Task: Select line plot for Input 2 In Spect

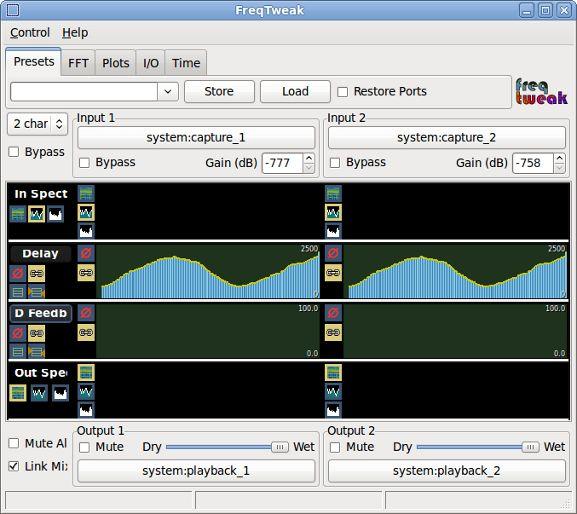Action: pyautogui.click(x=333, y=212)
